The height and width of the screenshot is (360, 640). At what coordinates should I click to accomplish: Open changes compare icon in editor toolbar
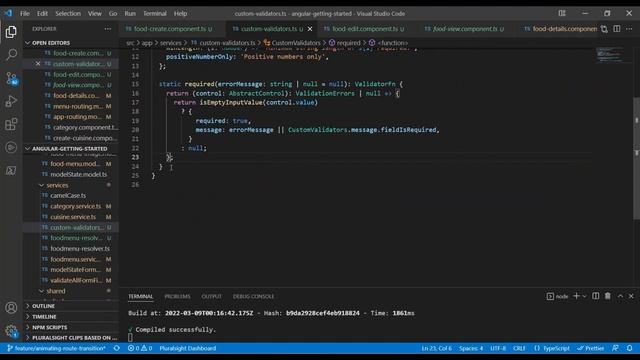[x=604, y=29]
